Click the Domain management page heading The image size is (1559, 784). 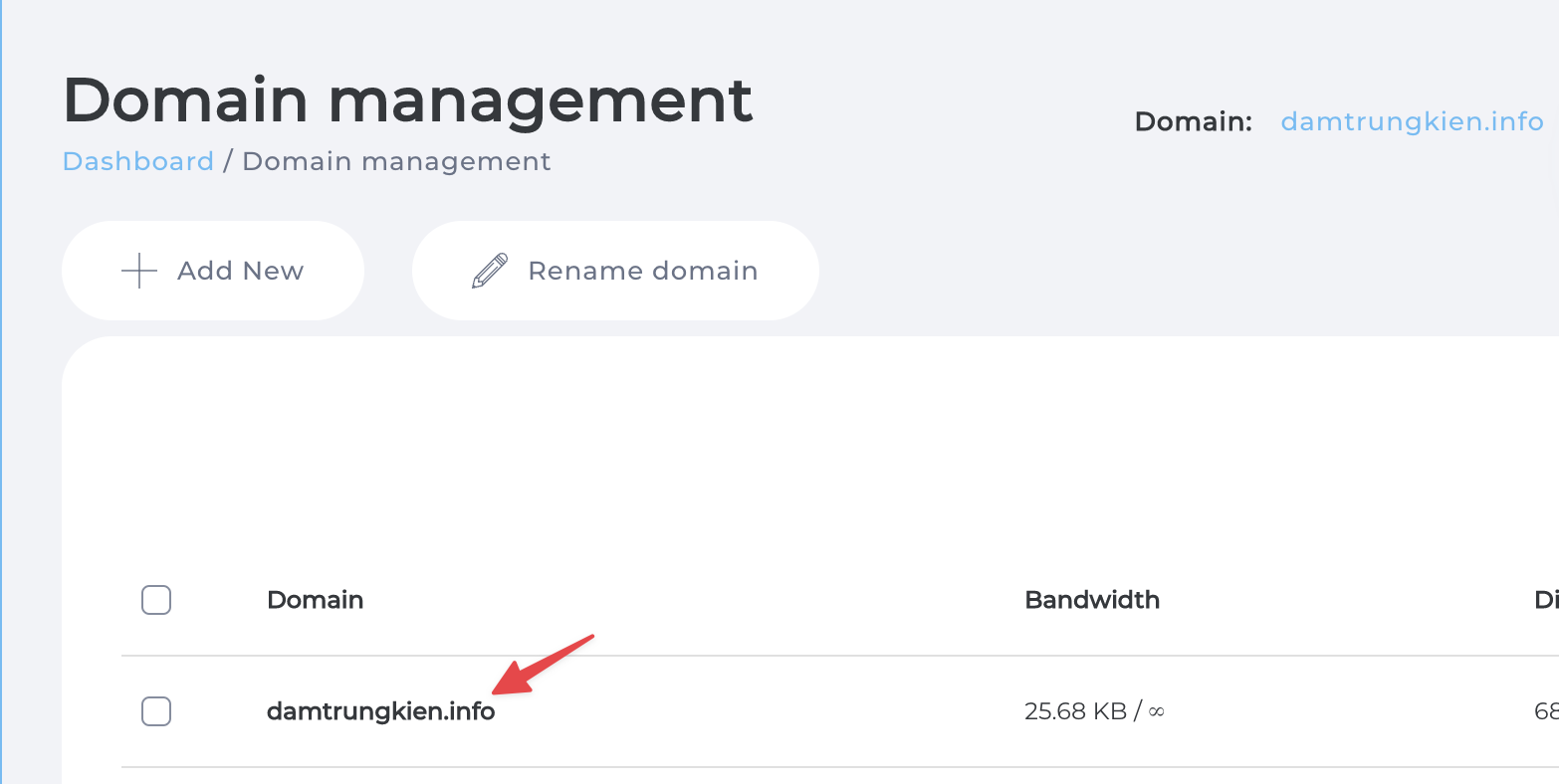(408, 100)
